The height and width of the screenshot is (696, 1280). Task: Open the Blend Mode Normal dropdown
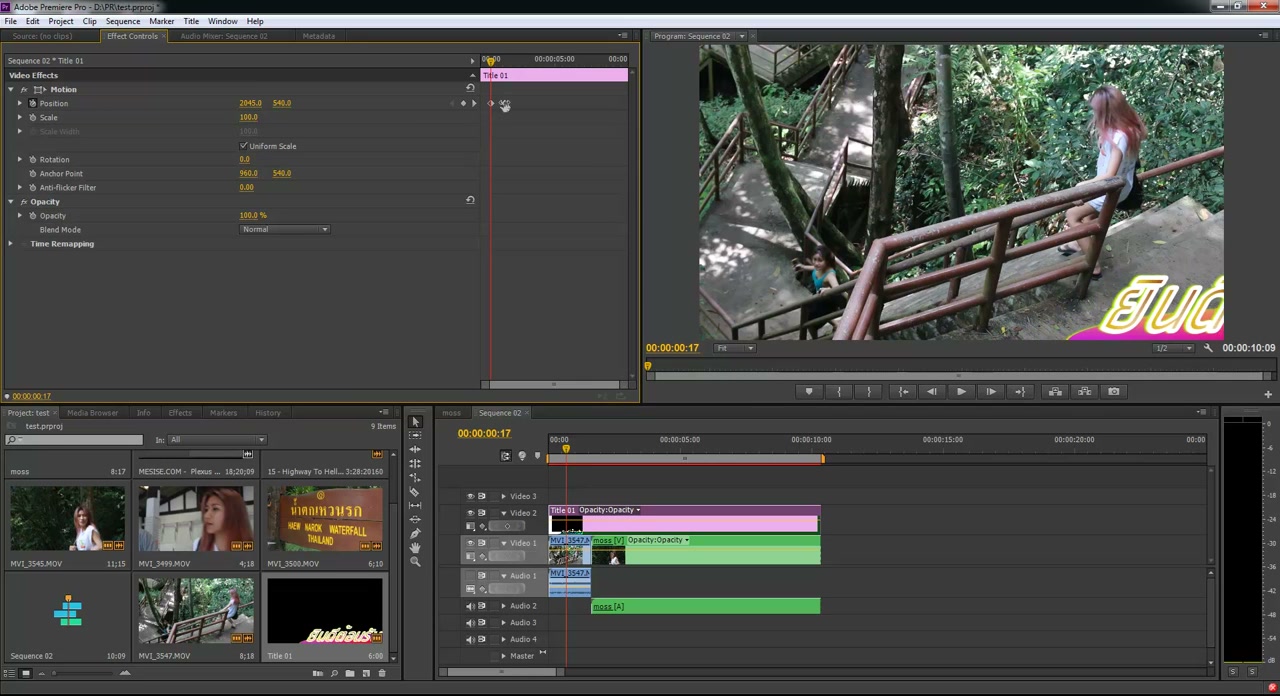[285, 230]
